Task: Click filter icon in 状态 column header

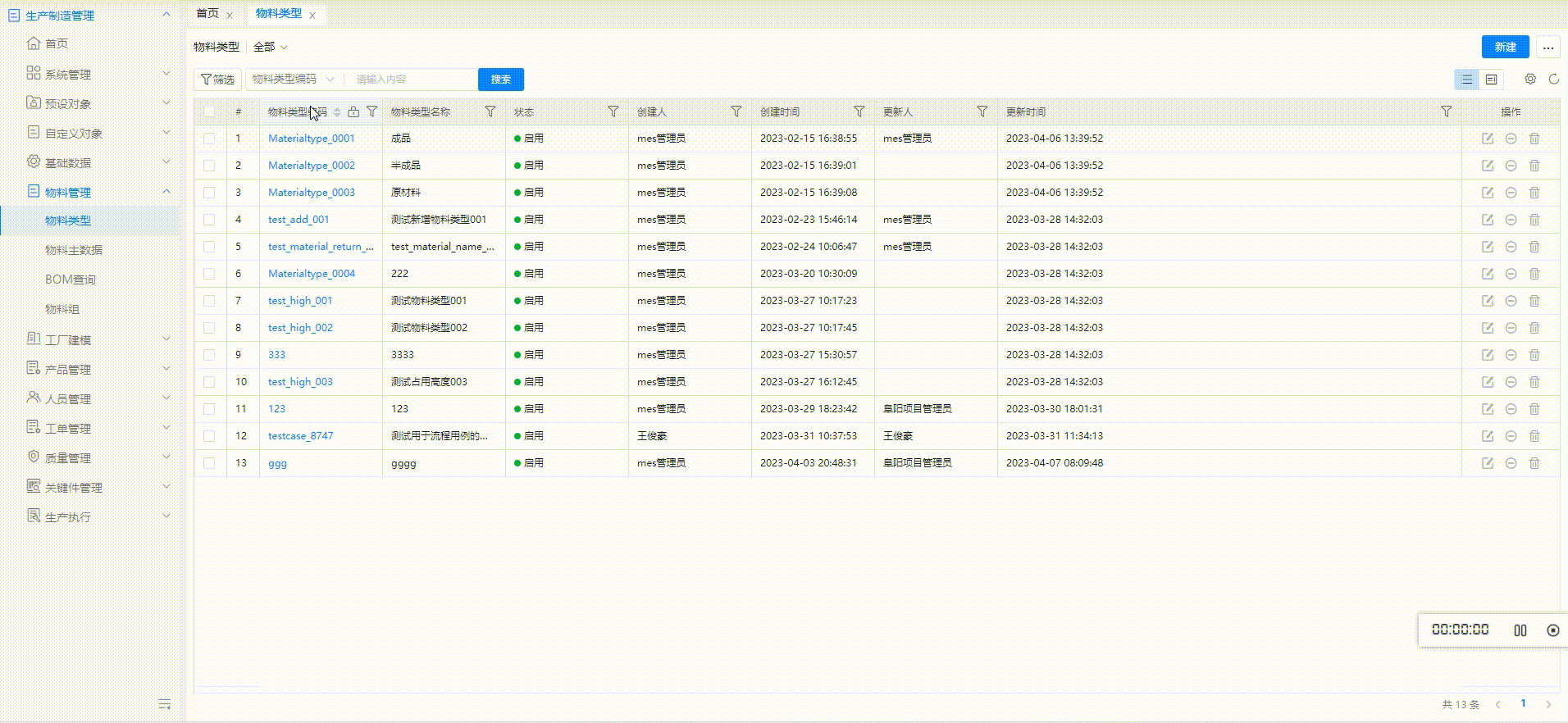Action: point(613,111)
